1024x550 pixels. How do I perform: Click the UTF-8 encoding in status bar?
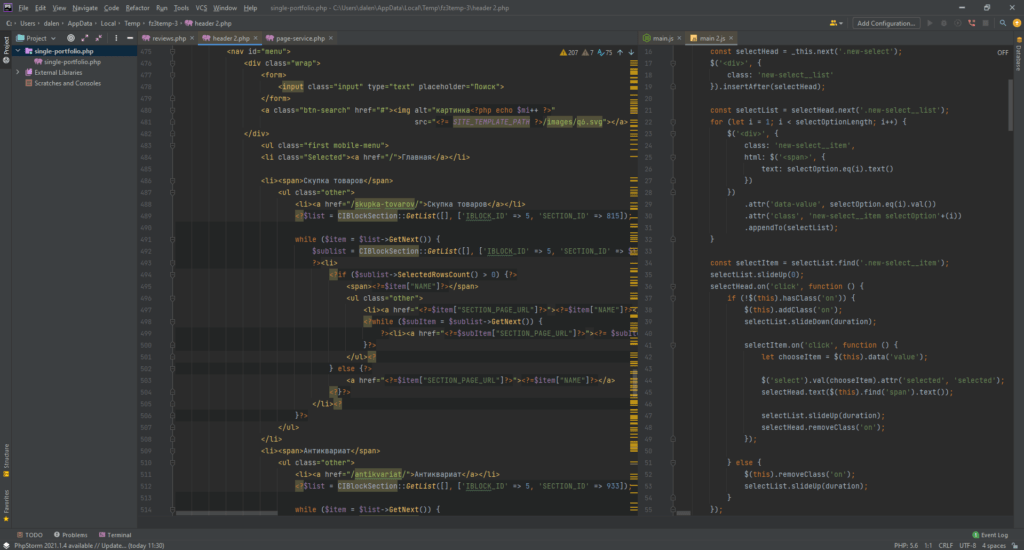(x=967, y=546)
